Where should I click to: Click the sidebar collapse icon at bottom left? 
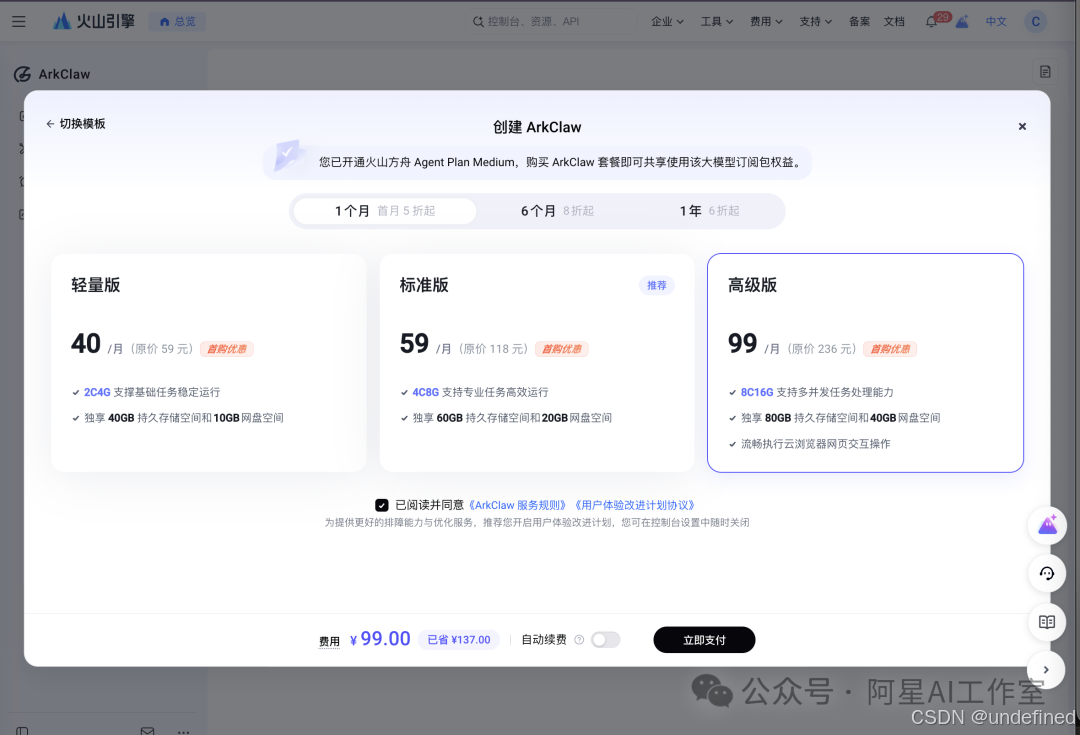[x=22, y=730]
